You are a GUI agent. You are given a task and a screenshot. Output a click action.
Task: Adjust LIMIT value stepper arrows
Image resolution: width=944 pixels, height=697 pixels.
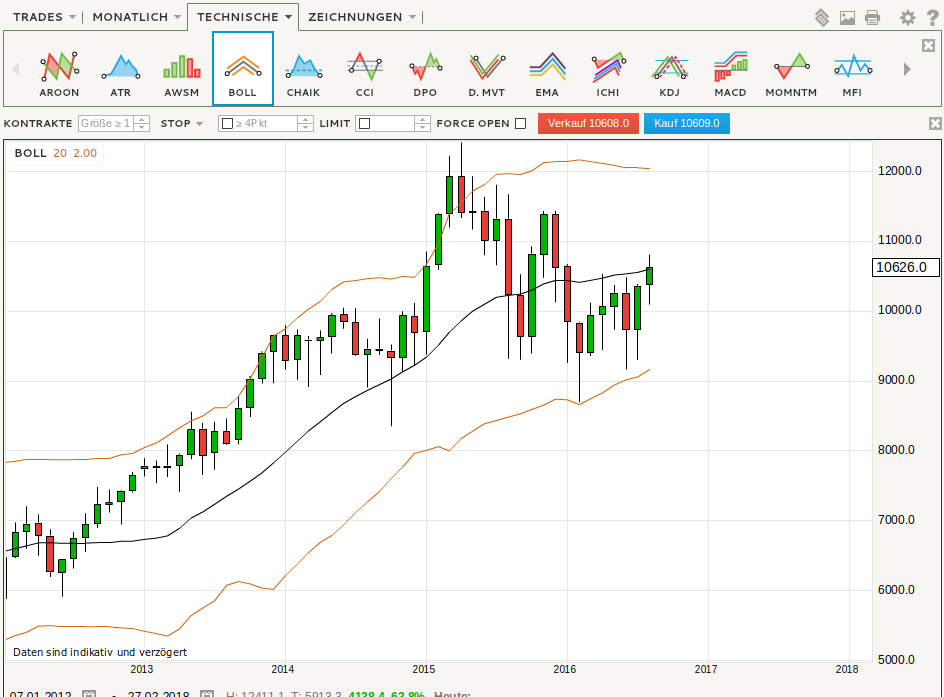(422, 123)
